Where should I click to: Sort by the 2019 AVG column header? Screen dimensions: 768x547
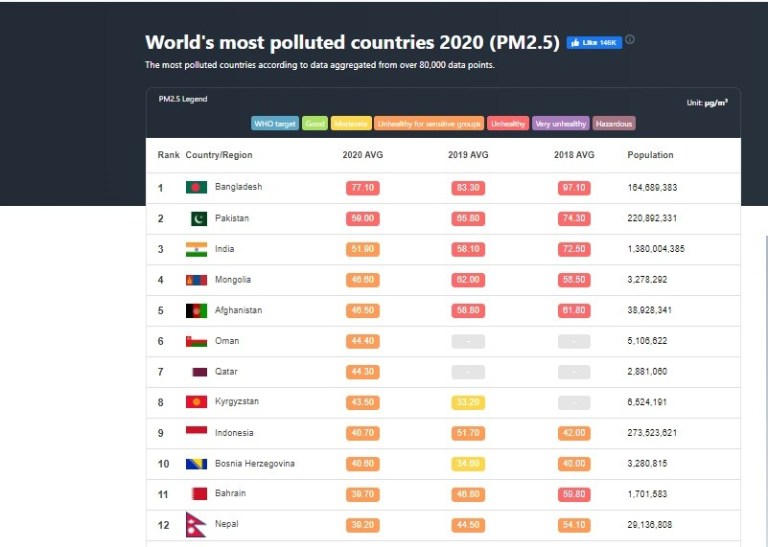pyautogui.click(x=468, y=155)
